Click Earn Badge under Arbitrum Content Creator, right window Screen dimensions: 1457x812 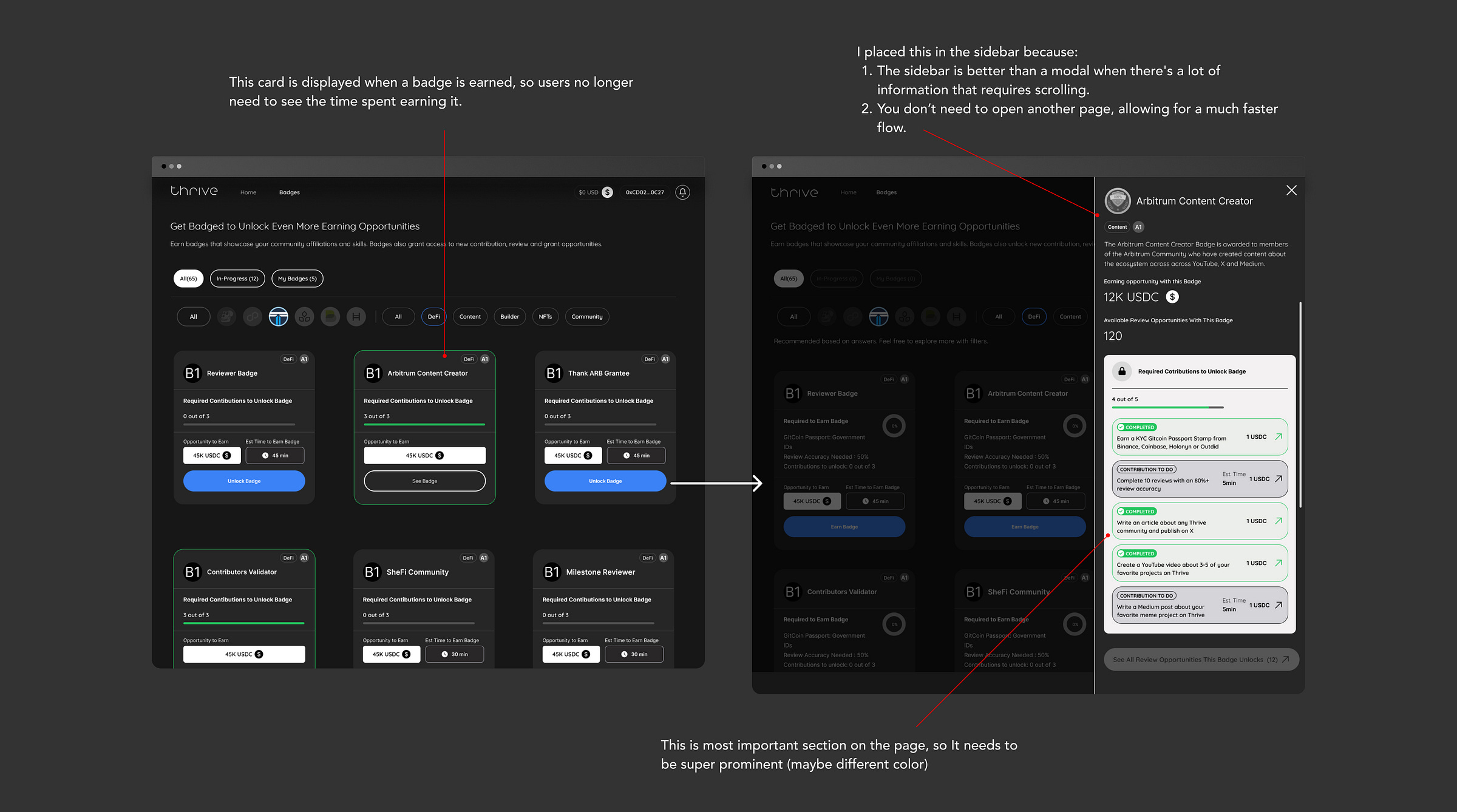(x=1025, y=527)
